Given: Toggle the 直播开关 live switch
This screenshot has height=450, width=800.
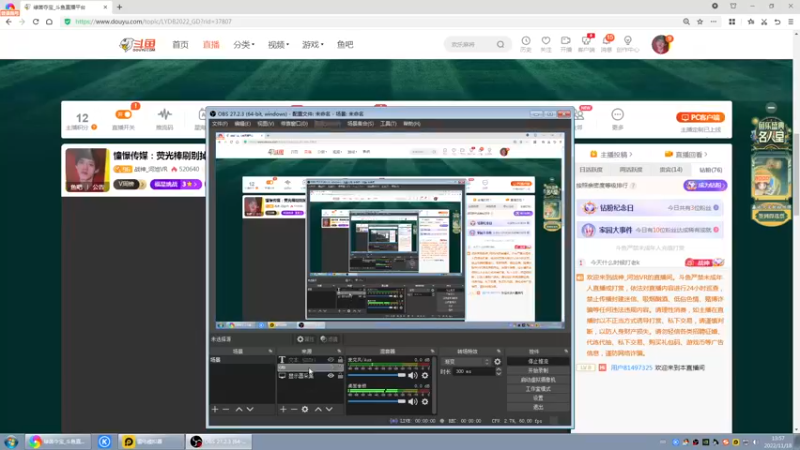Looking at the screenshot, I should click(x=123, y=114).
